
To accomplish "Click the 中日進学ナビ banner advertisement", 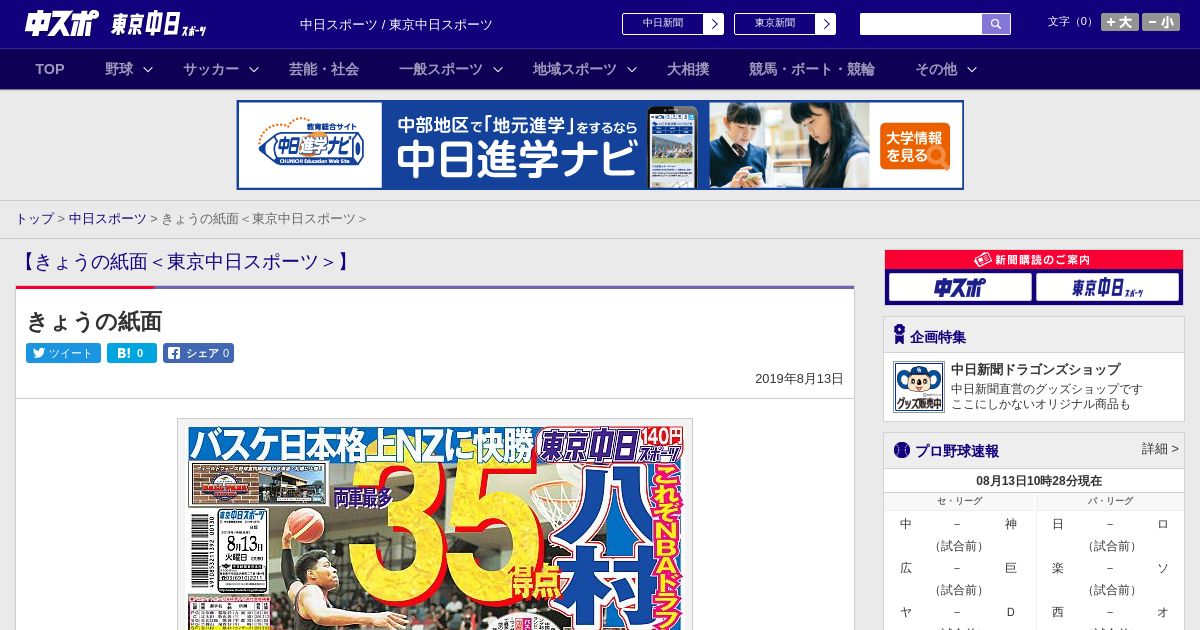I will 600,145.
